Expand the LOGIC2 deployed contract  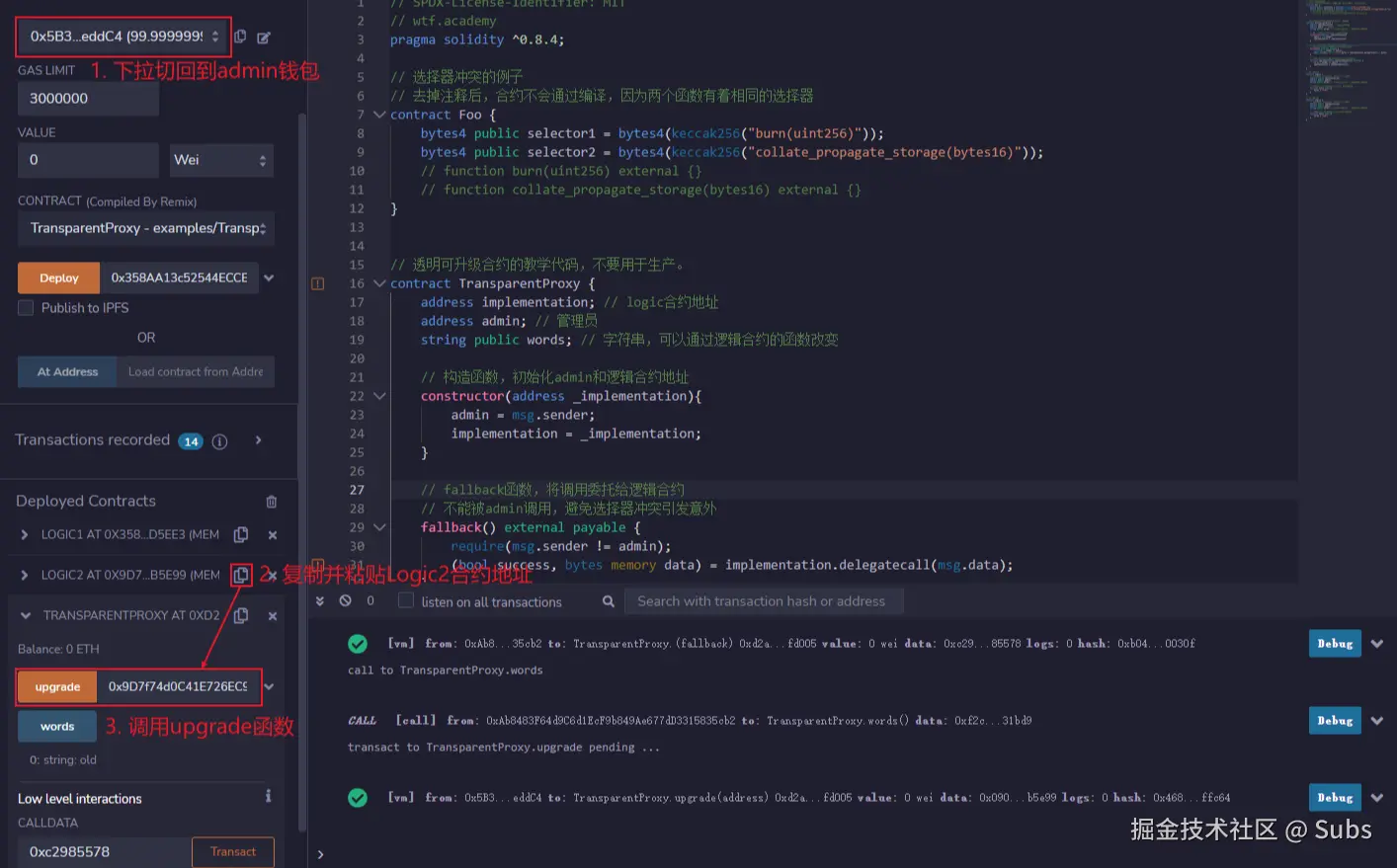(x=25, y=575)
